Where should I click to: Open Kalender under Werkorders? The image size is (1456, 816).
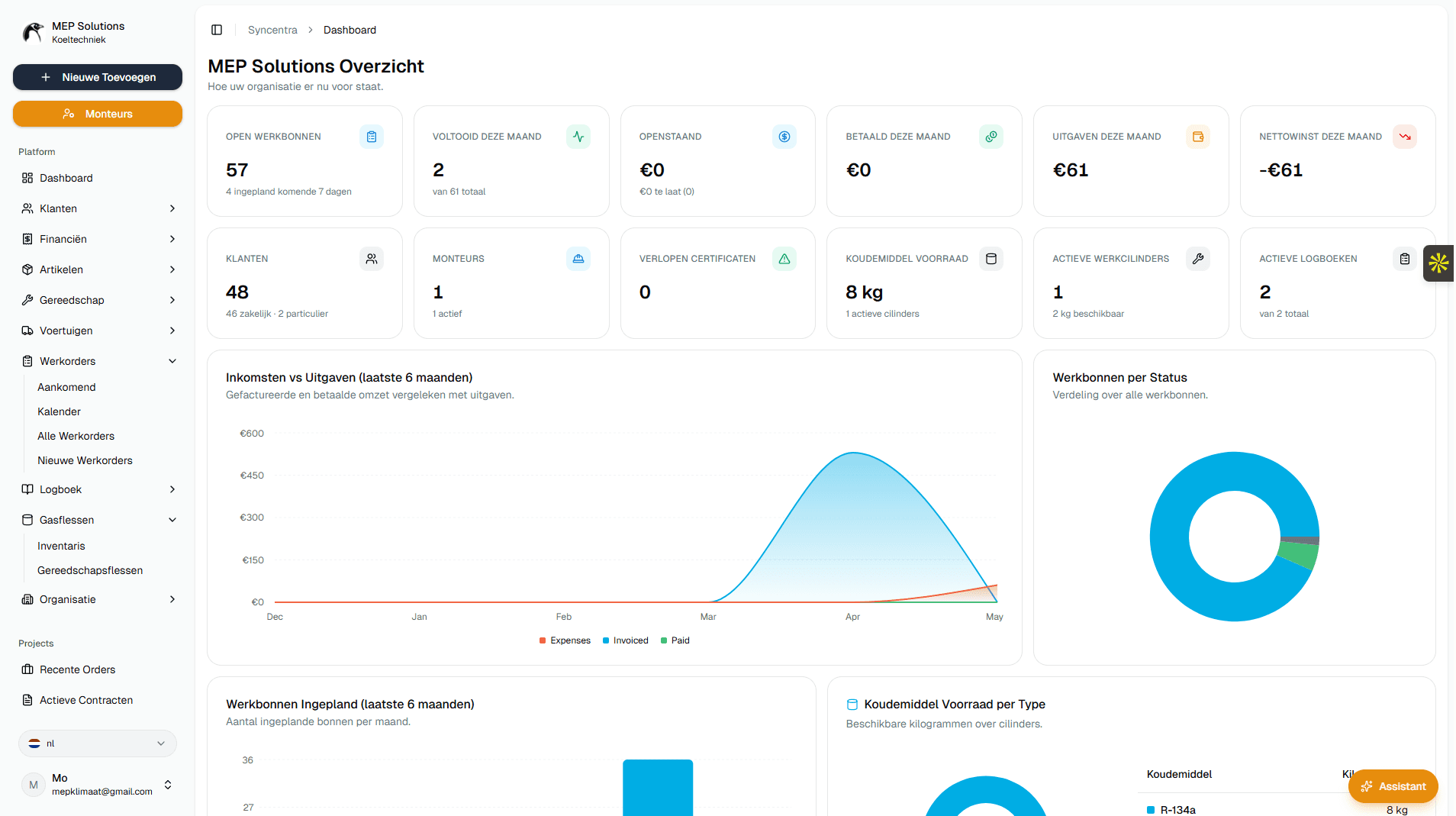(x=59, y=411)
